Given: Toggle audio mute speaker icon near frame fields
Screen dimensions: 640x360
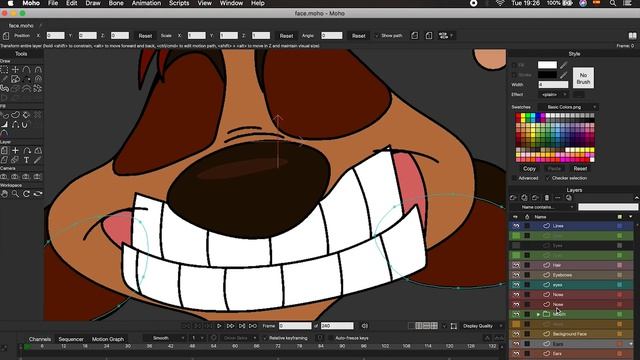Looking at the screenshot, I should pos(365,326).
